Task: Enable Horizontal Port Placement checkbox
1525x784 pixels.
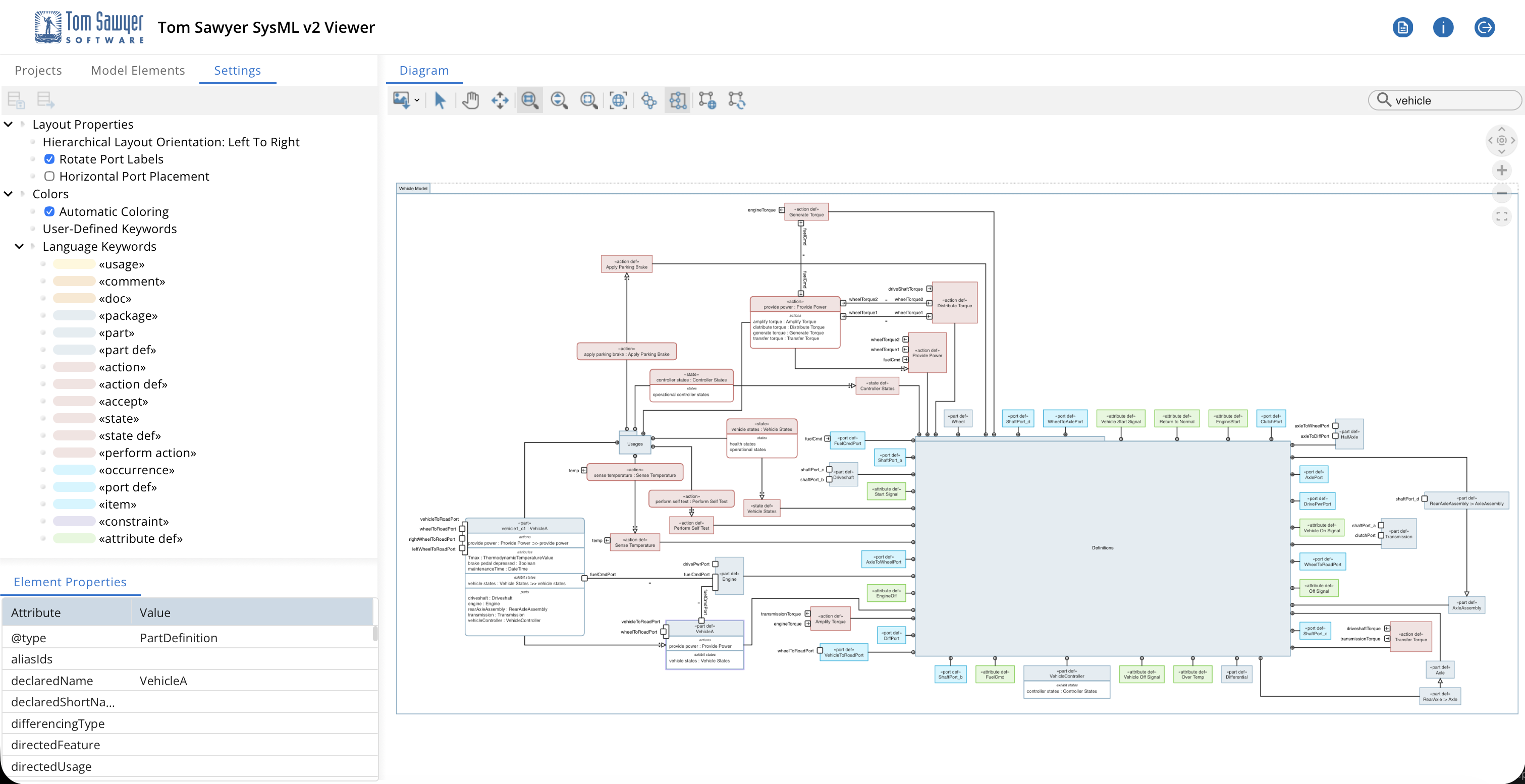Action: pos(50,177)
